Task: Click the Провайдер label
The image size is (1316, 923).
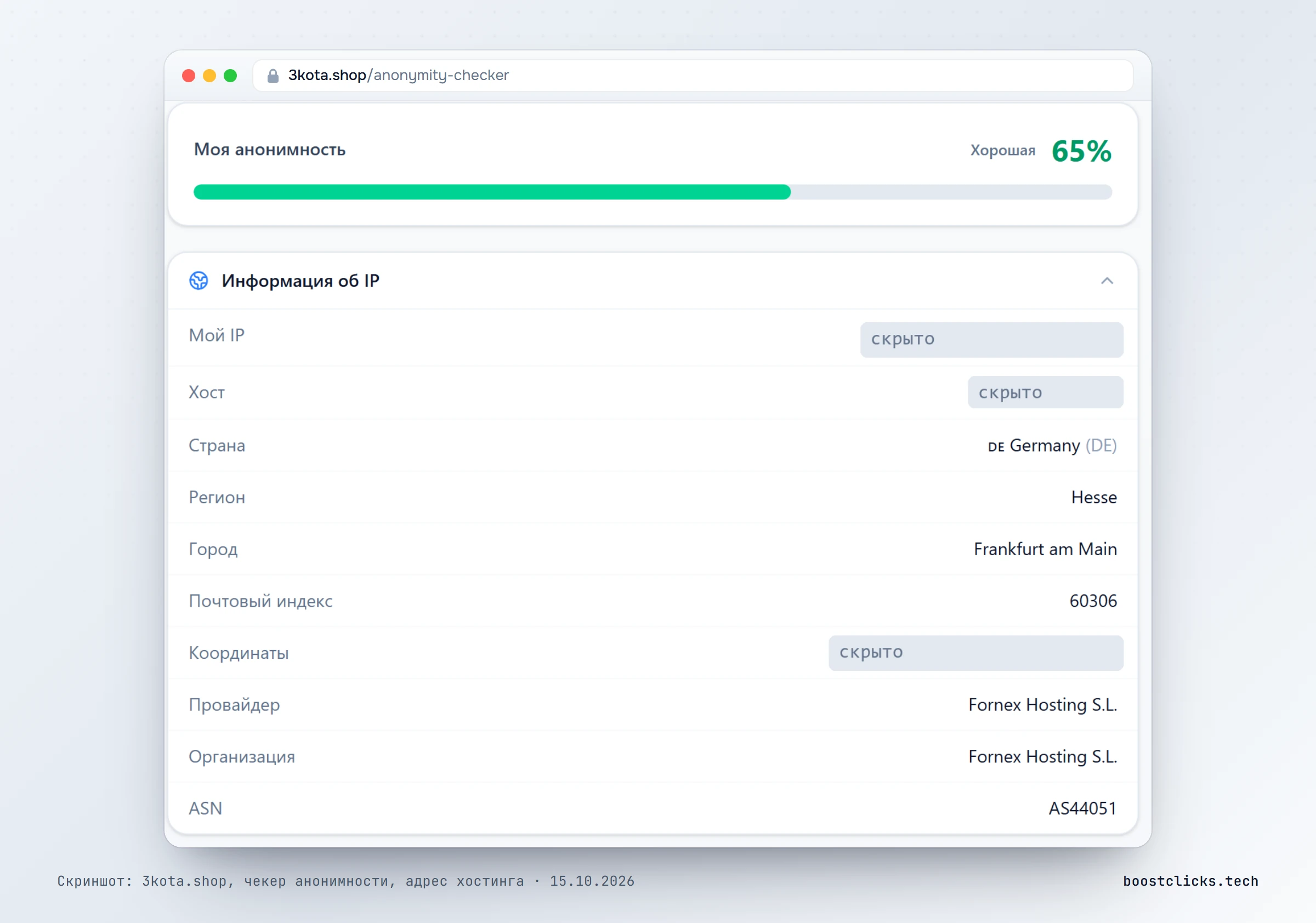Action: pyautogui.click(x=235, y=705)
